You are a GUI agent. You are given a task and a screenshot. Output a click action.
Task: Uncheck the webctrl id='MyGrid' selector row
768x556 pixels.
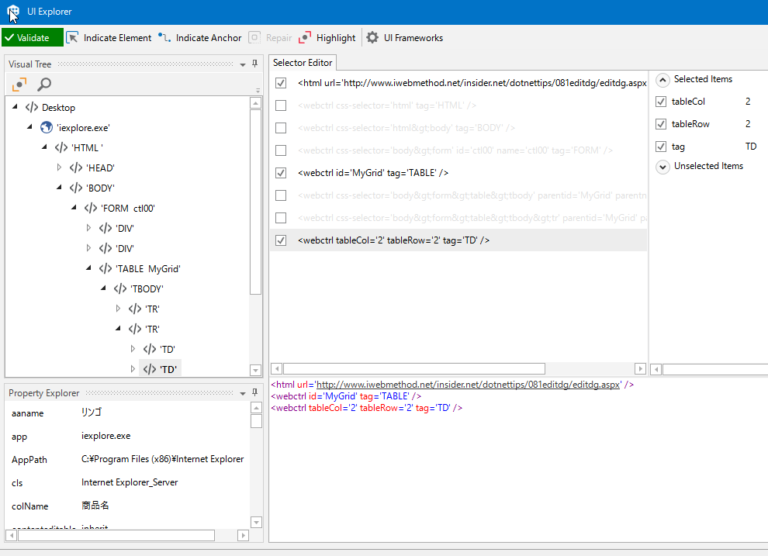[281, 173]
